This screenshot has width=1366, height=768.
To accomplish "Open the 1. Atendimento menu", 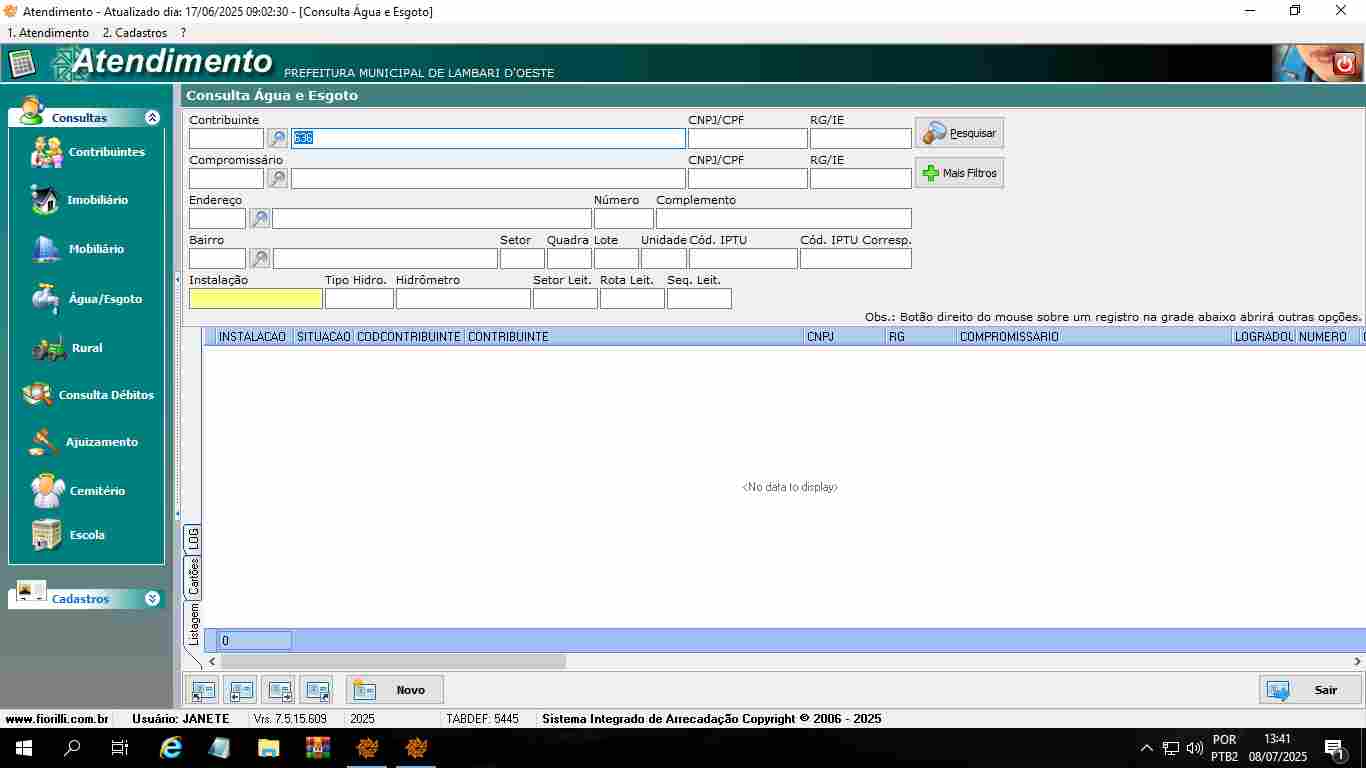I will [48, 33].
